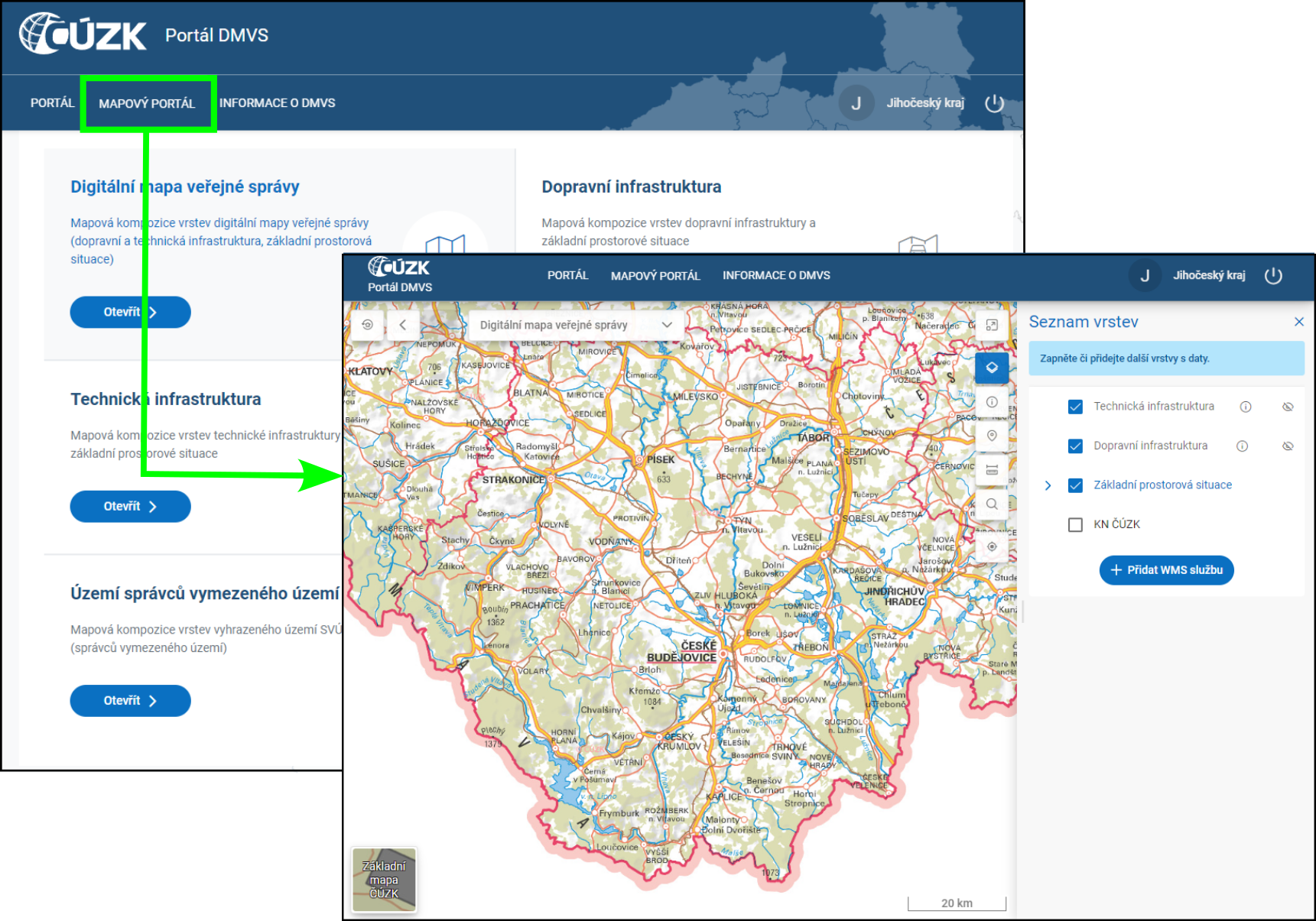The width and height of the screenshot is (1316, 921).
Task: Click the back arrow button on map toolbar
Action: (403, 325)
